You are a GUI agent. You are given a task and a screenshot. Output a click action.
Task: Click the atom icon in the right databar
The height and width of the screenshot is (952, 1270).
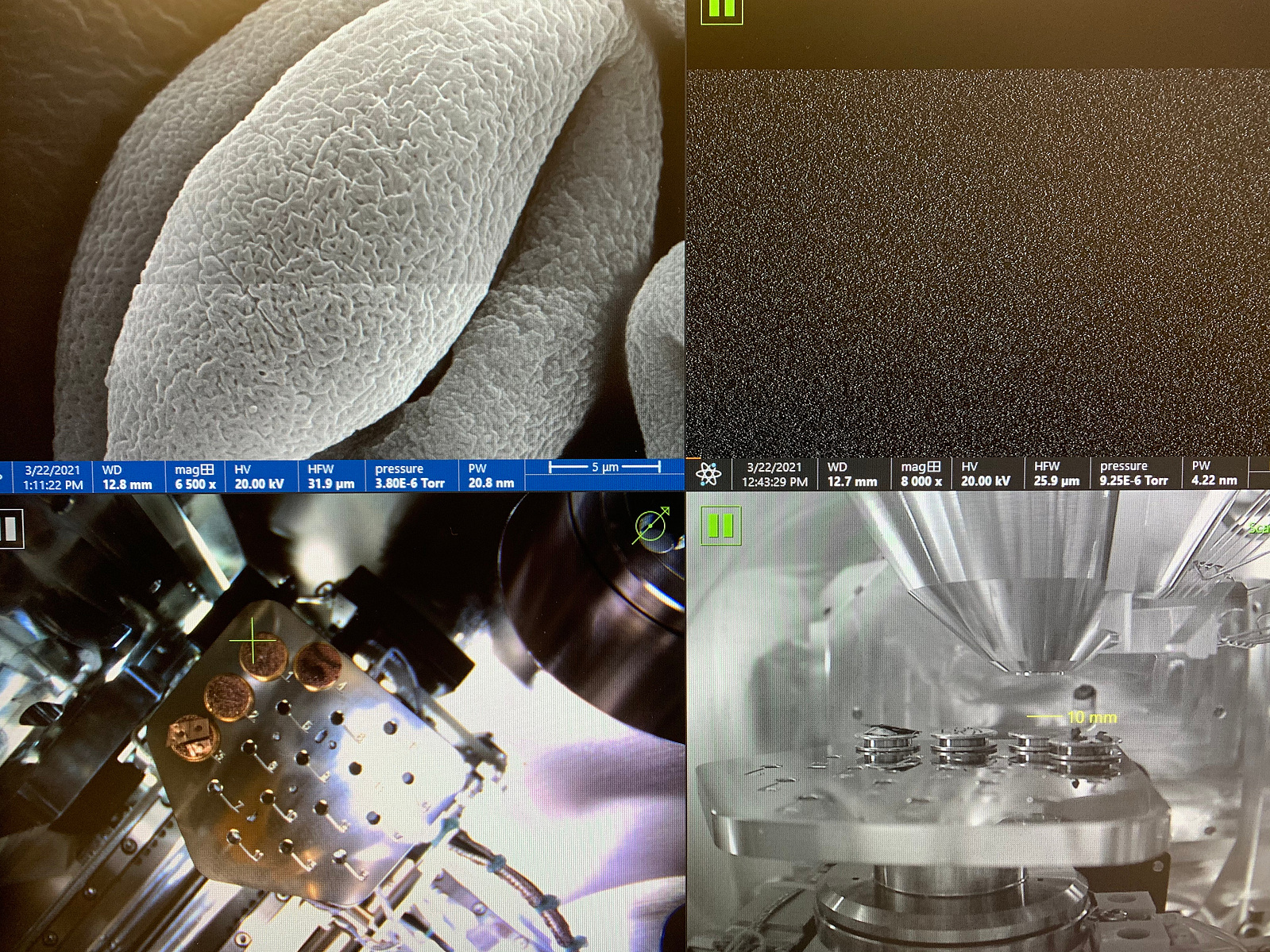pyautogui.click(x=708, y=474)
